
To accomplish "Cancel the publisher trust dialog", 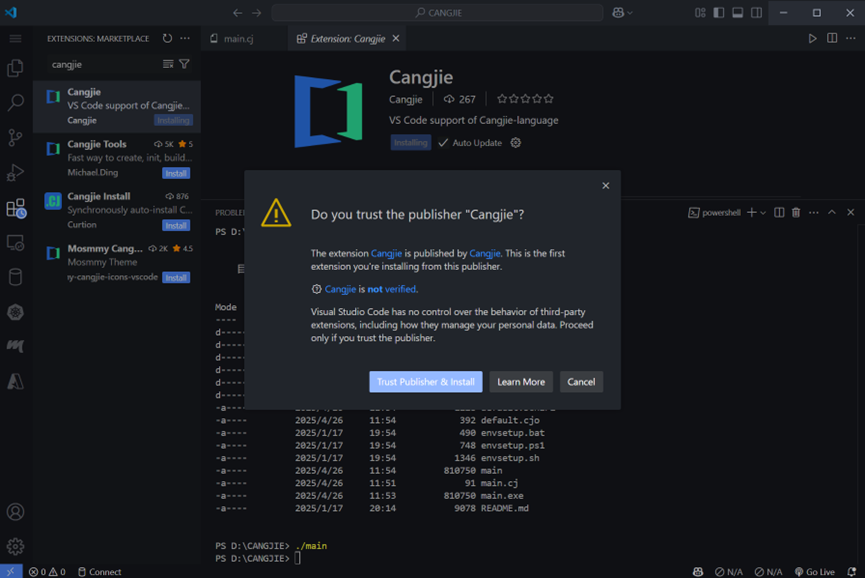I will 581,382.
